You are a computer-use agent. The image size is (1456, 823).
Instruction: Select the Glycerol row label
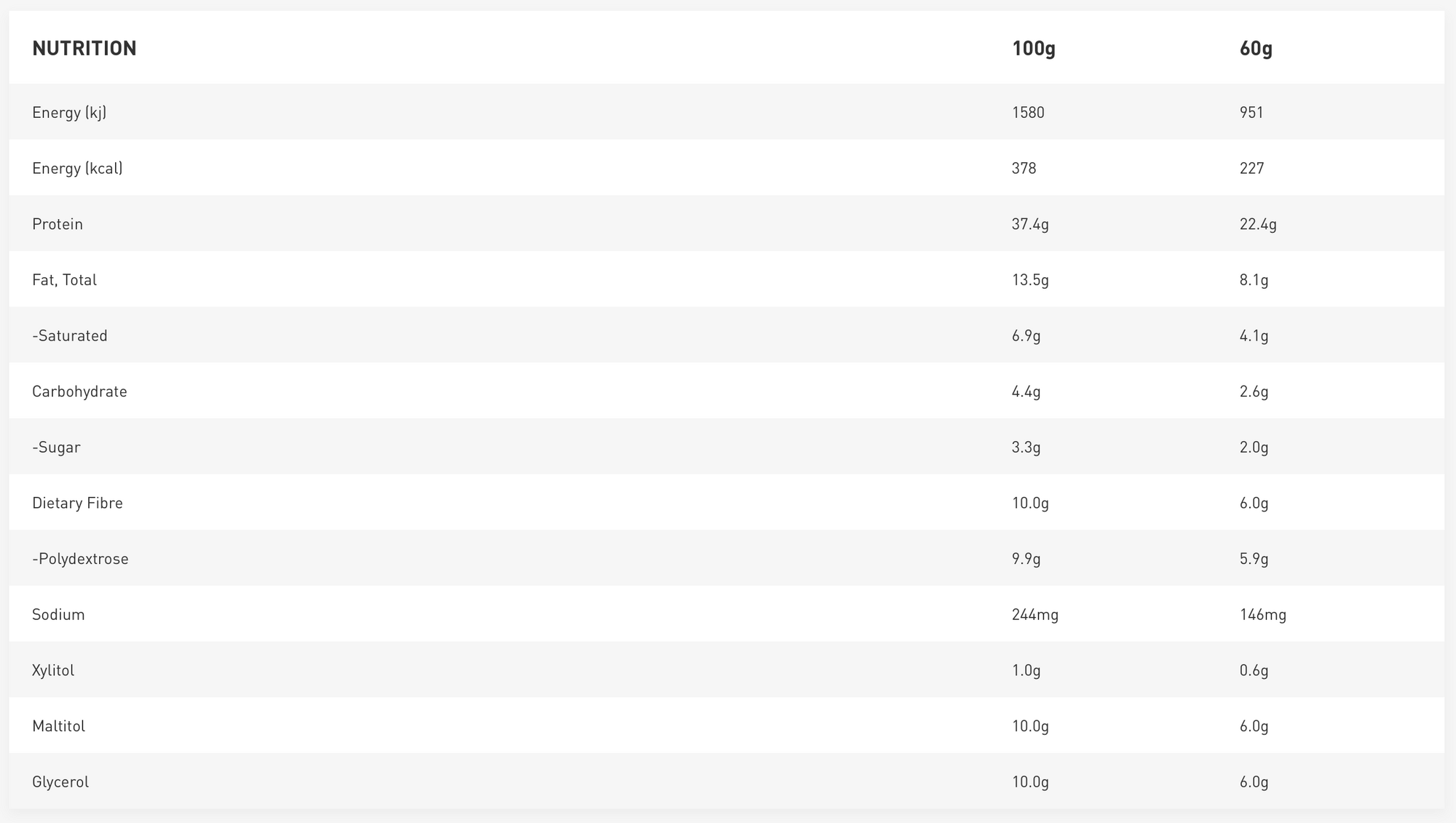tap(60, 782)
